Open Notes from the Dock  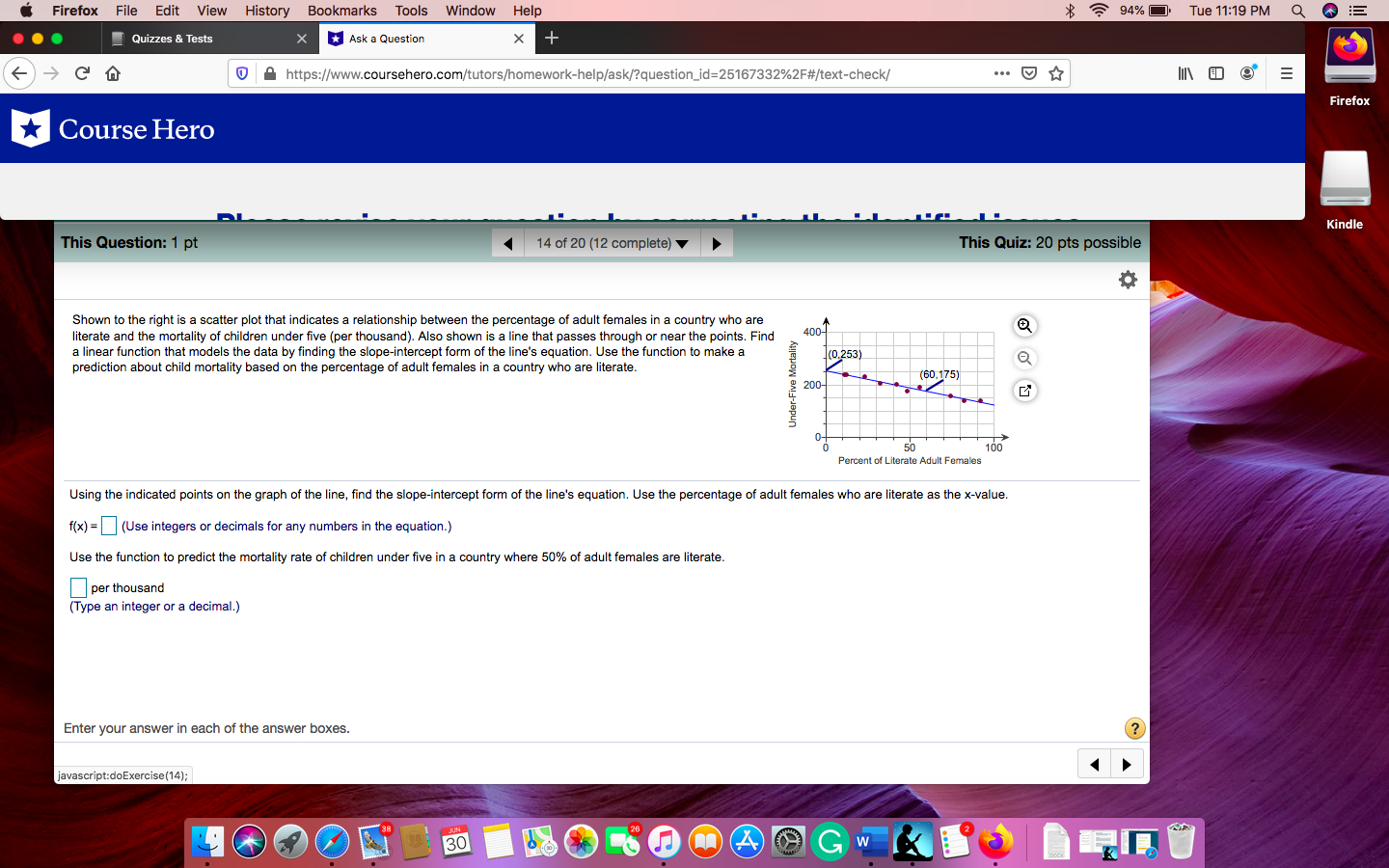coord(498,842)
